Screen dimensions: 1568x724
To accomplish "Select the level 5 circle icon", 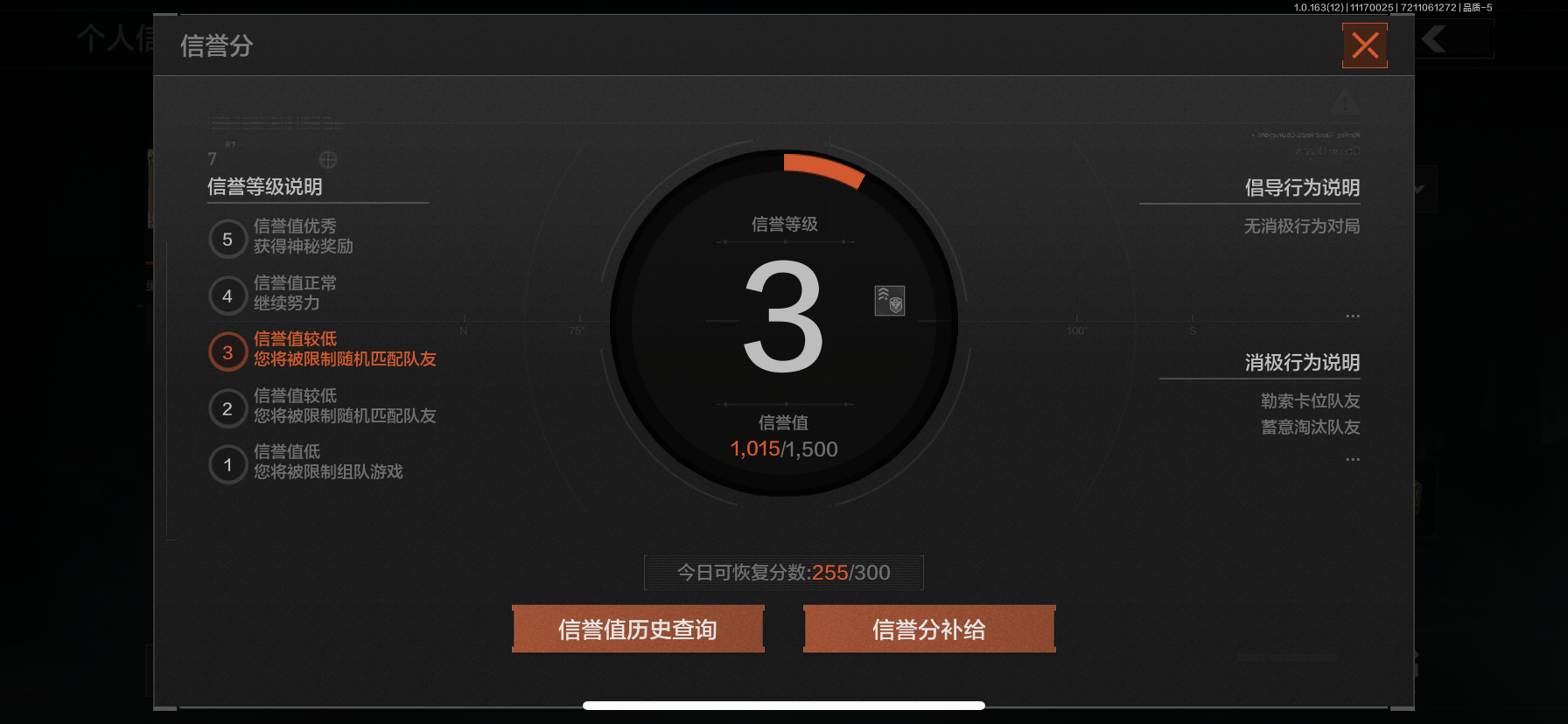I will tap(227, 239).
